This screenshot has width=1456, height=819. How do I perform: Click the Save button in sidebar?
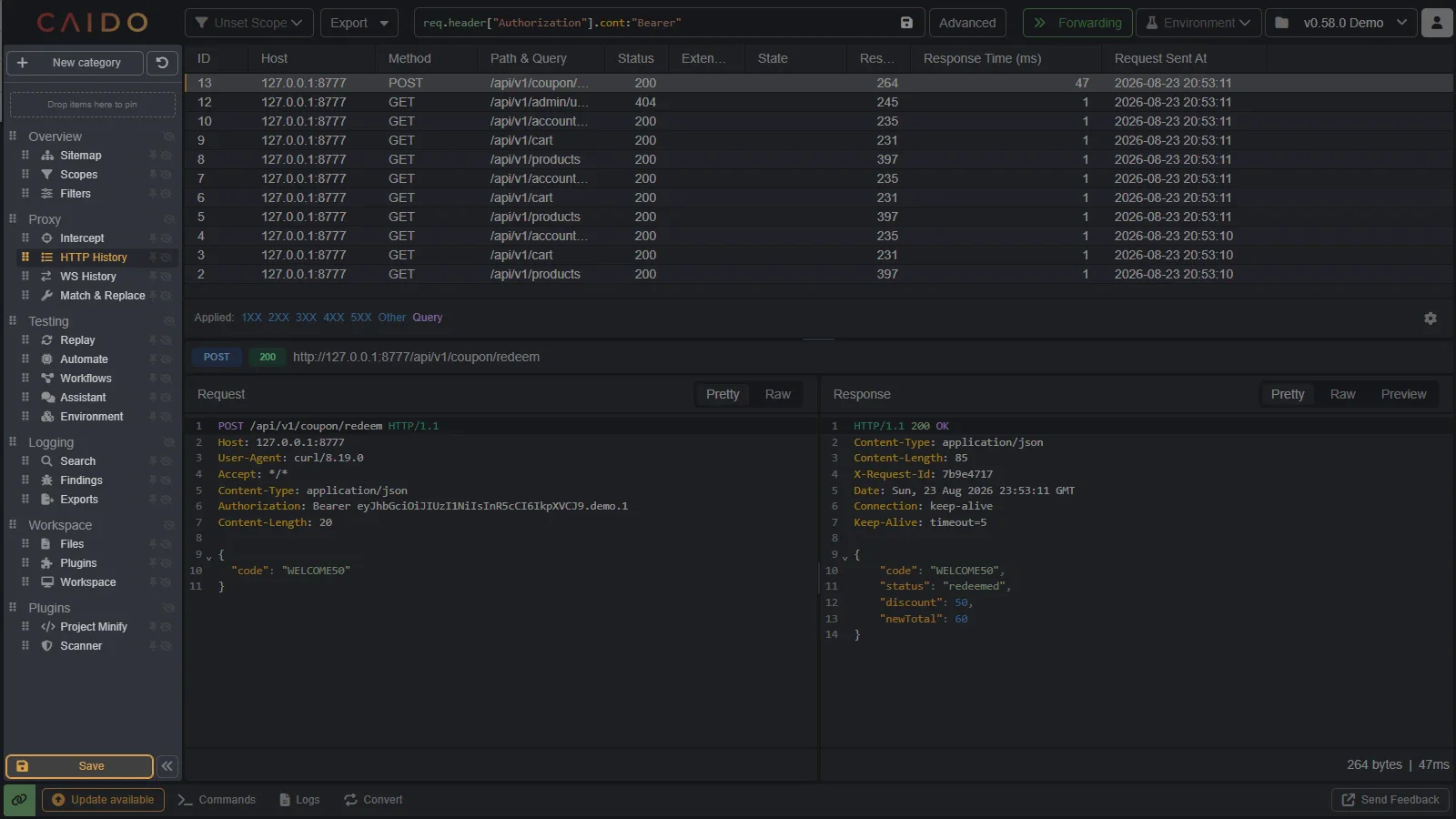click(79, 766)
